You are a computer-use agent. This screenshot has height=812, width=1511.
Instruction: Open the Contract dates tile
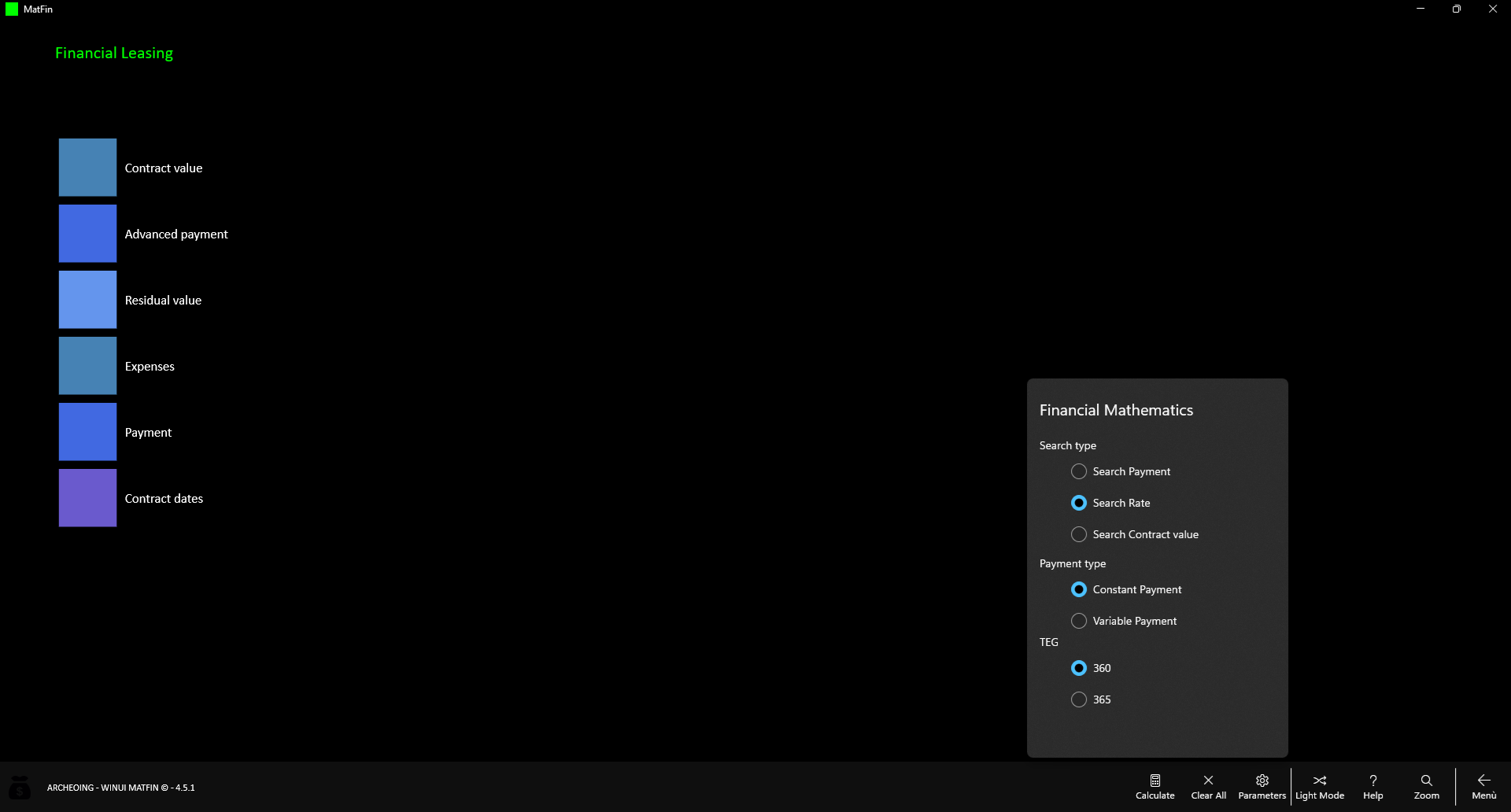[x=87, y=498]
